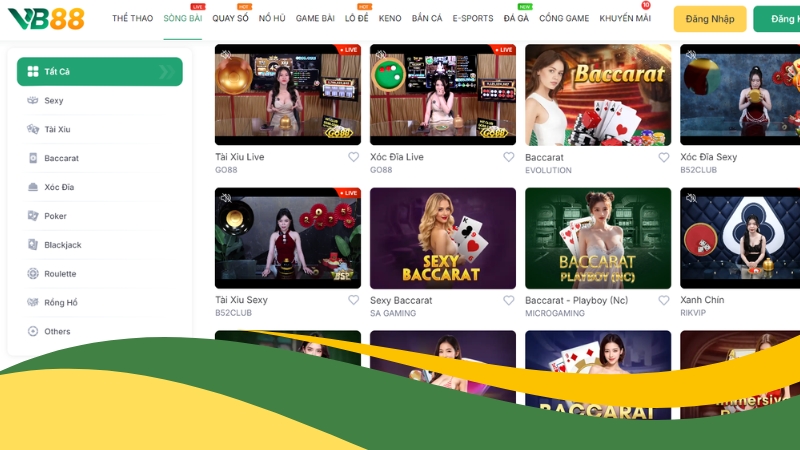Image resolution: width=800 pixels, height=450 pixels.
Task: Click the Đăng Nhập login button
Action: 710,19
